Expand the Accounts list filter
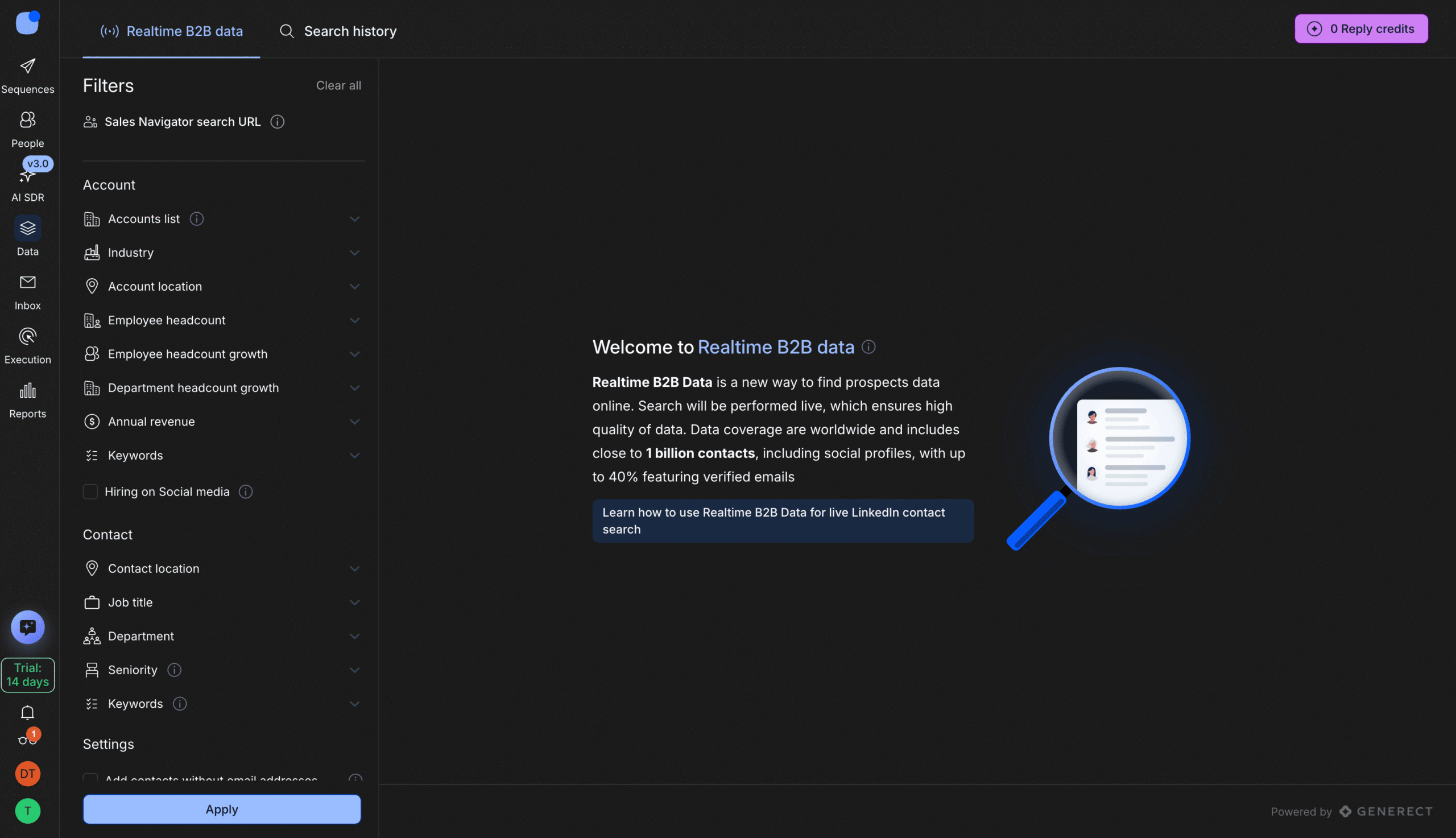The height and width of the screenshot is (838, 1456). [354, 218]
